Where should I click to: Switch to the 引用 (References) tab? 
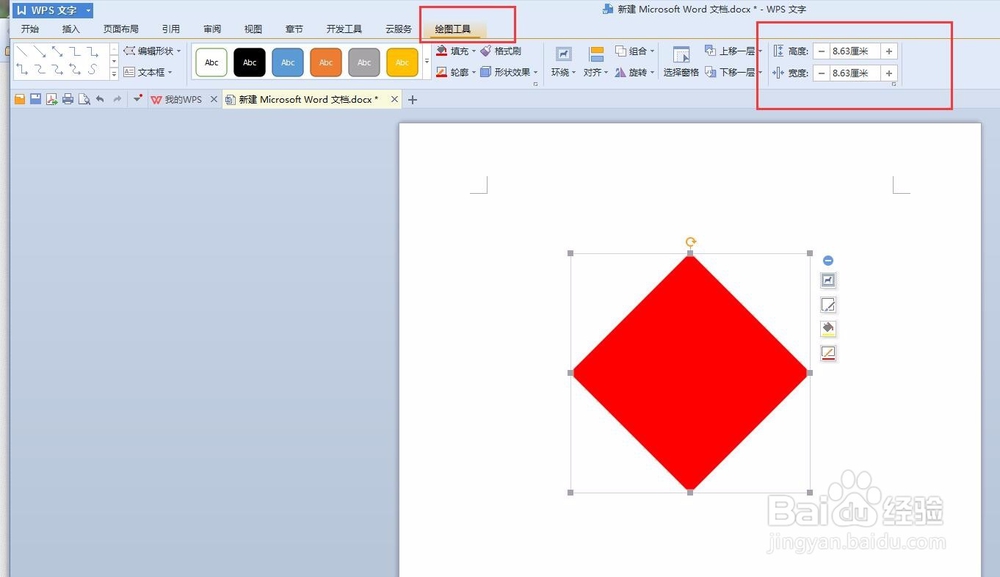coord(170,29)
